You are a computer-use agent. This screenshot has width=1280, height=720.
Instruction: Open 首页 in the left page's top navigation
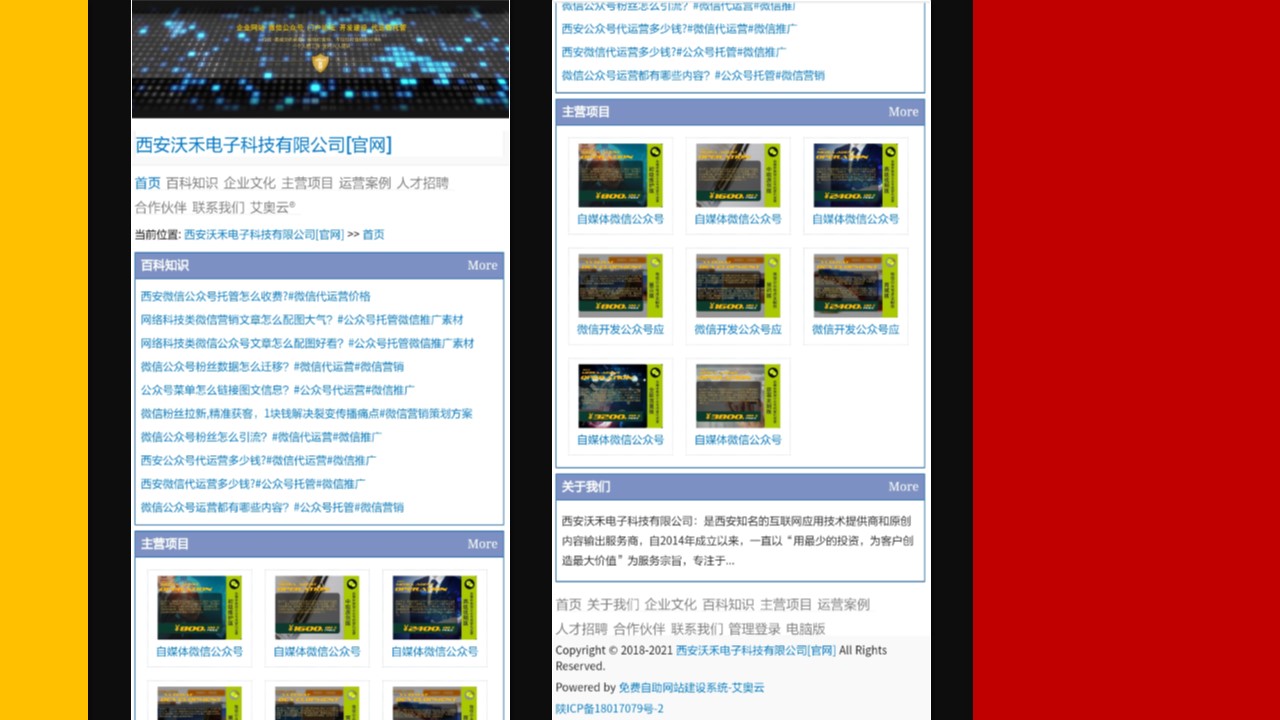[148, 183]
